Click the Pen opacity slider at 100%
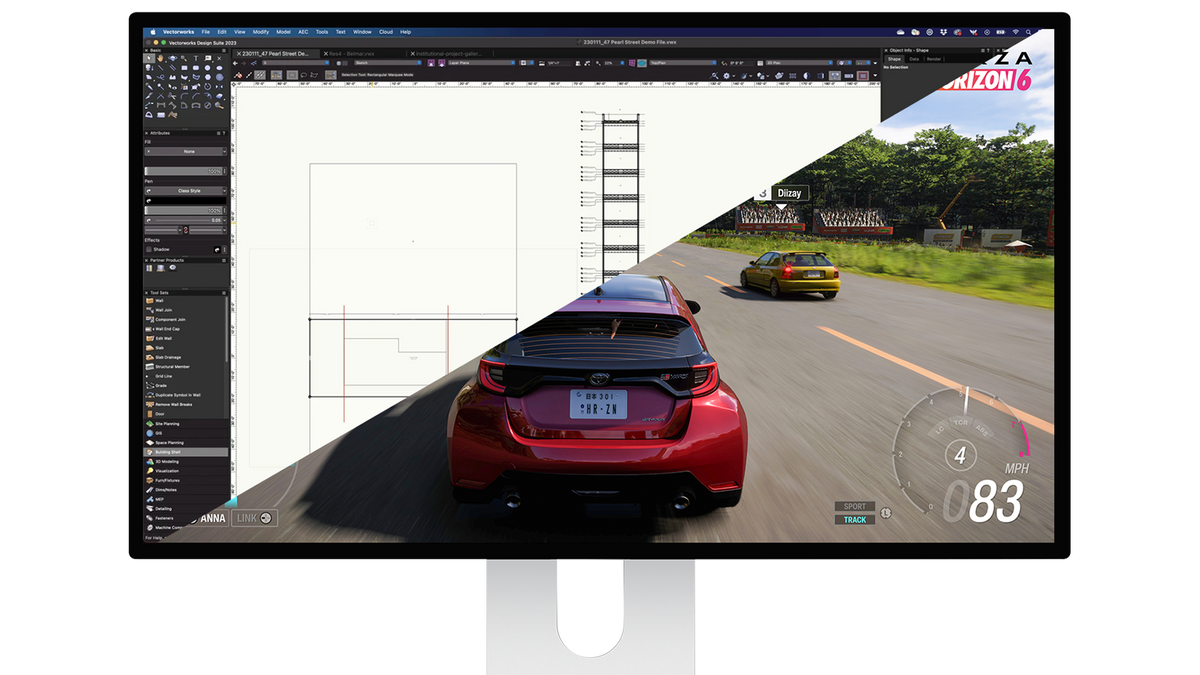This screenshot has height=675, width=1200. click(x=183, y=210)
